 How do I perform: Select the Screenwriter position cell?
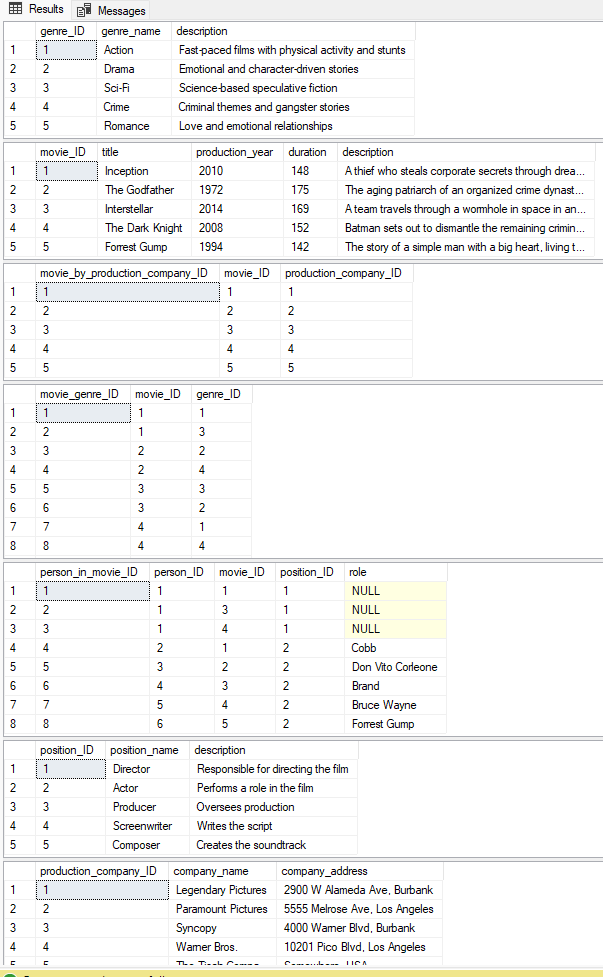pos(142,826)
